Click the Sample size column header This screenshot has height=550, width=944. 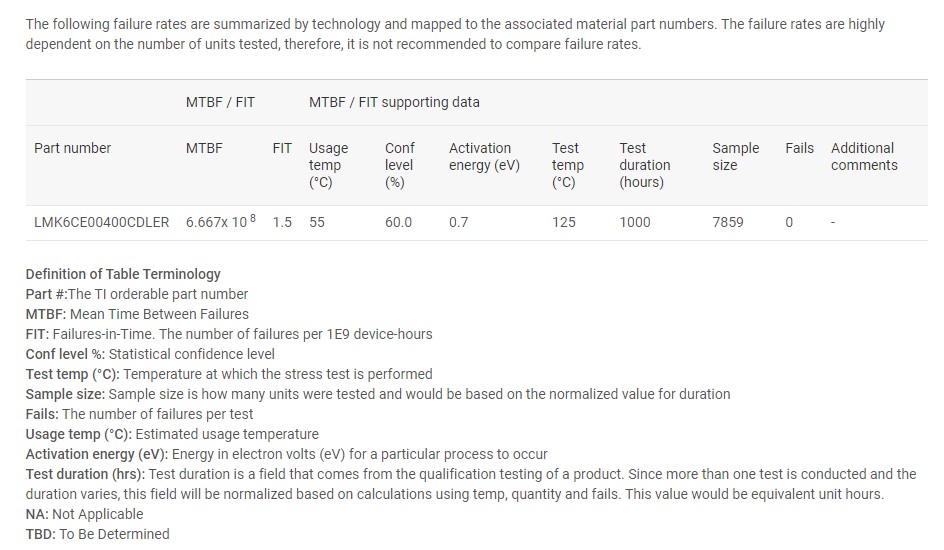[735, 157]
